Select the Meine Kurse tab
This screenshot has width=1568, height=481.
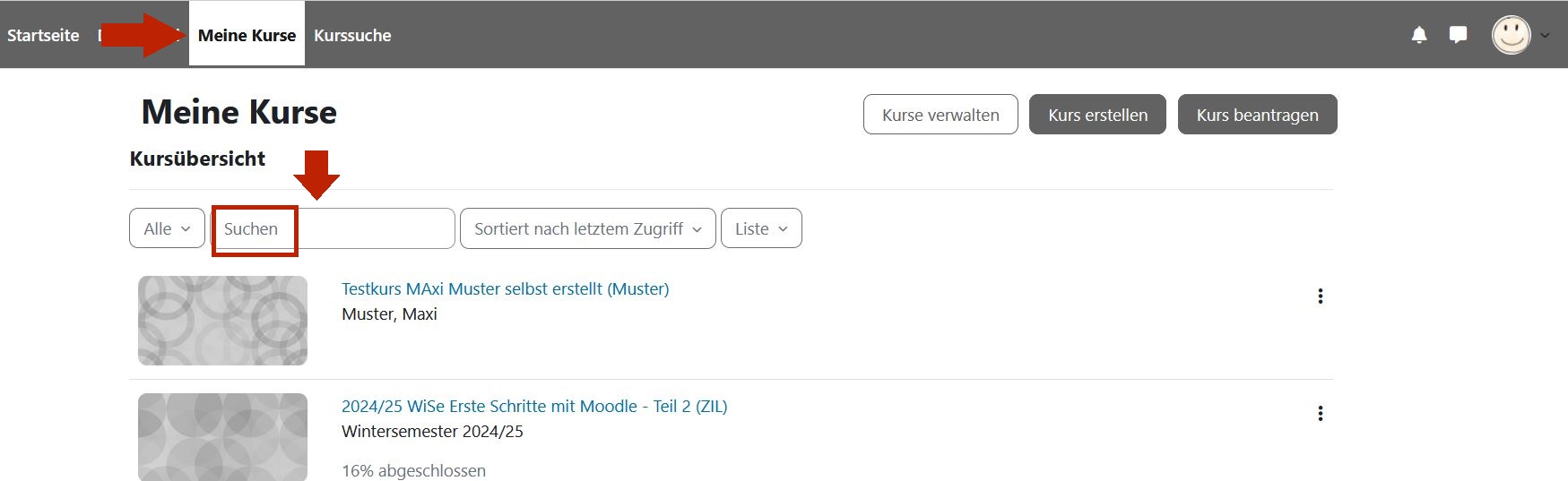pyautogui.click(x=247, y=36)
